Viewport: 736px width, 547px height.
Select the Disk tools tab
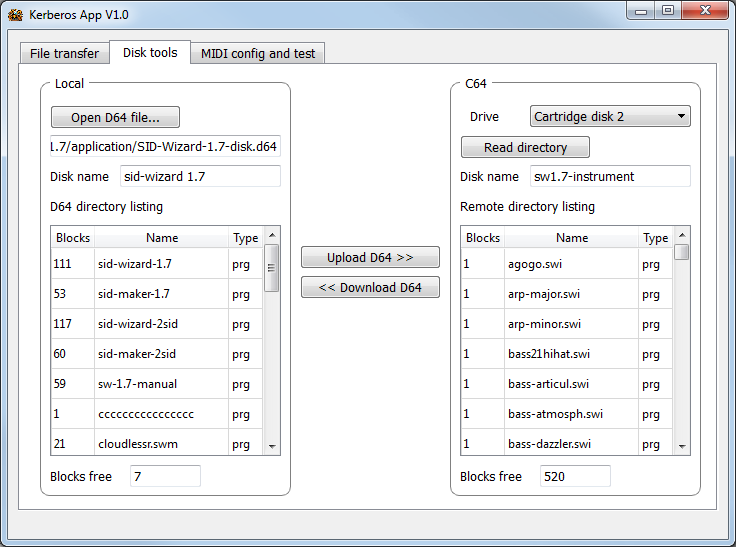pyautogui.click(x=150, y=52)
